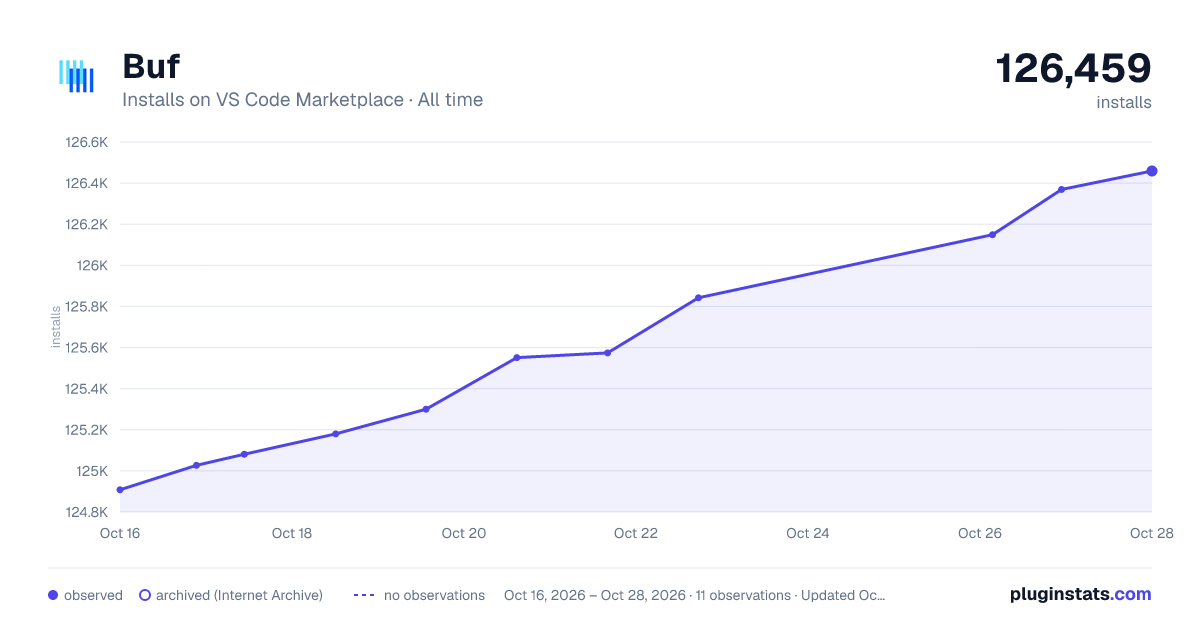Viewport: 1200px width, 630px height.
Task: Click the date range and observations footer text
Action: click(695, 595)
